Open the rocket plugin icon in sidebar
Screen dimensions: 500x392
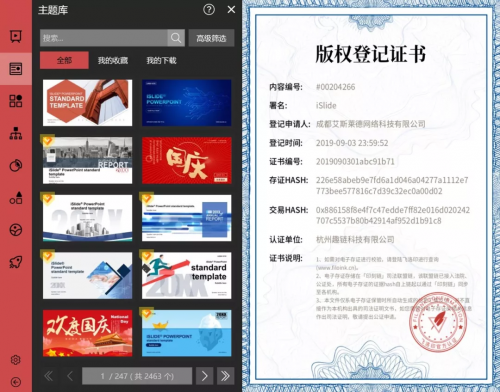click(16, 262)
